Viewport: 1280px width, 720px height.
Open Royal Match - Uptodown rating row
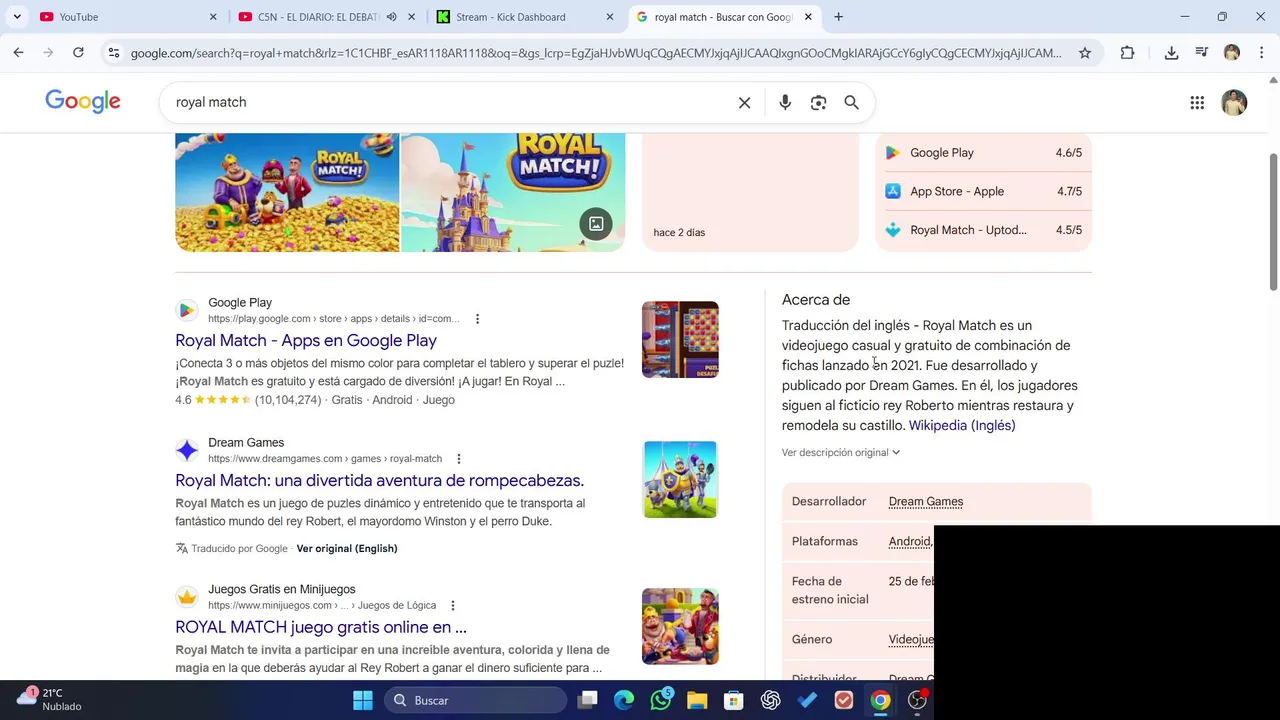(983, 230)
